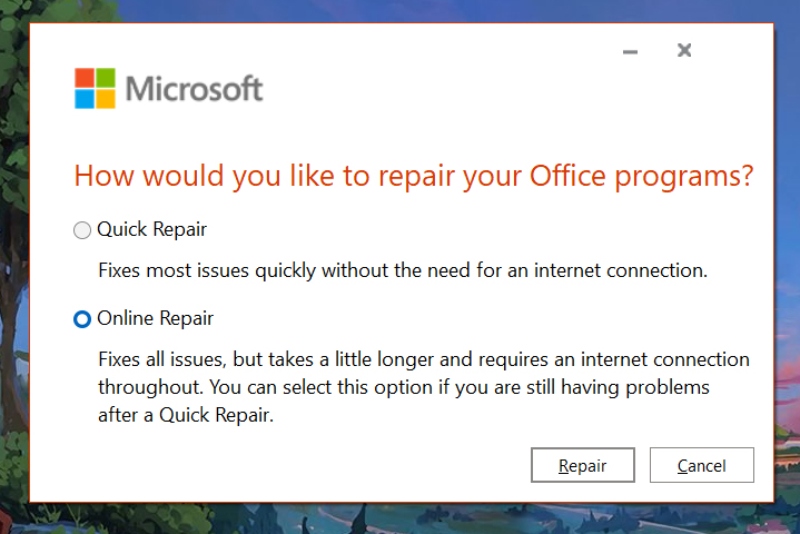The width and height of the screenshot is (800, 534).
Task: Click the Microsoft wordmark text
Action: (194, 89)
